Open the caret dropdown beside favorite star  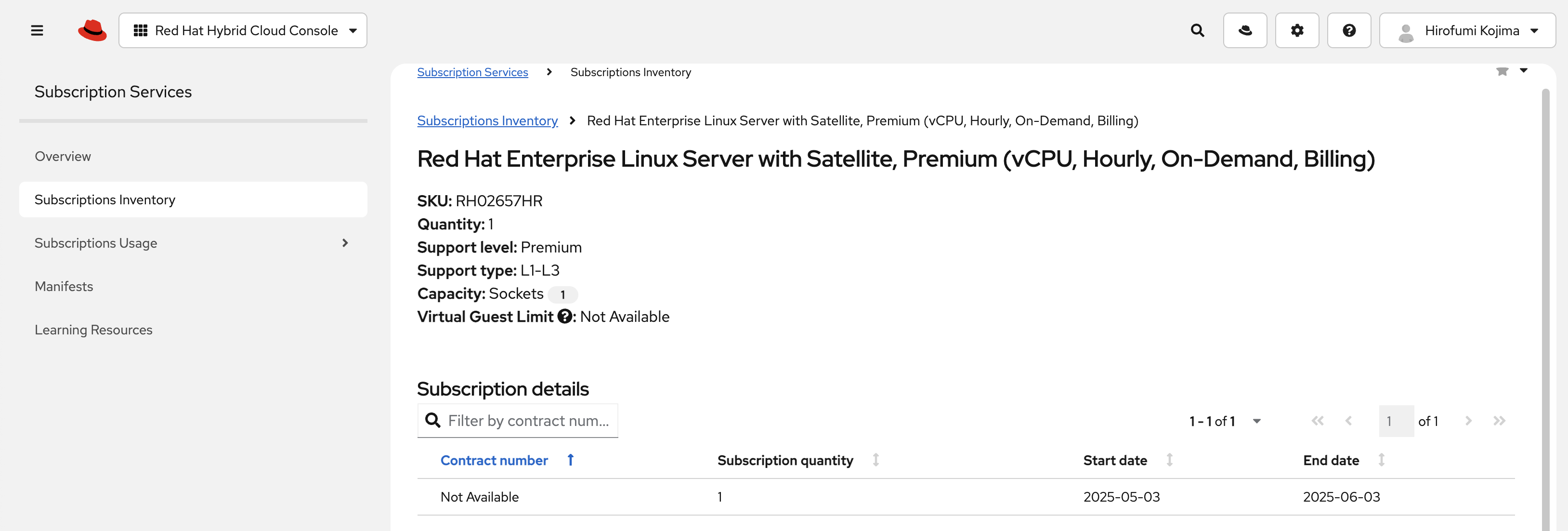point(1524,71)
